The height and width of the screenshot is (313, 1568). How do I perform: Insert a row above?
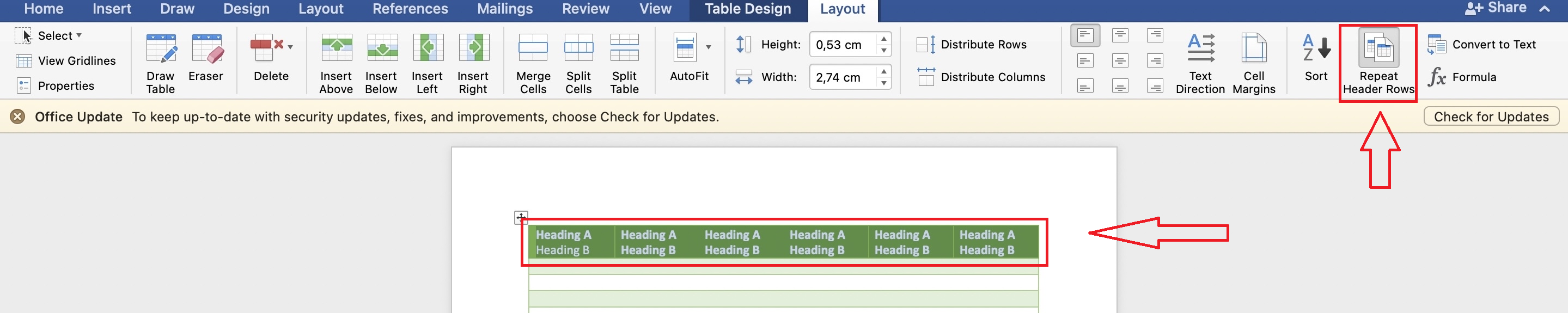pyautogui.click(x=336, y=63)
